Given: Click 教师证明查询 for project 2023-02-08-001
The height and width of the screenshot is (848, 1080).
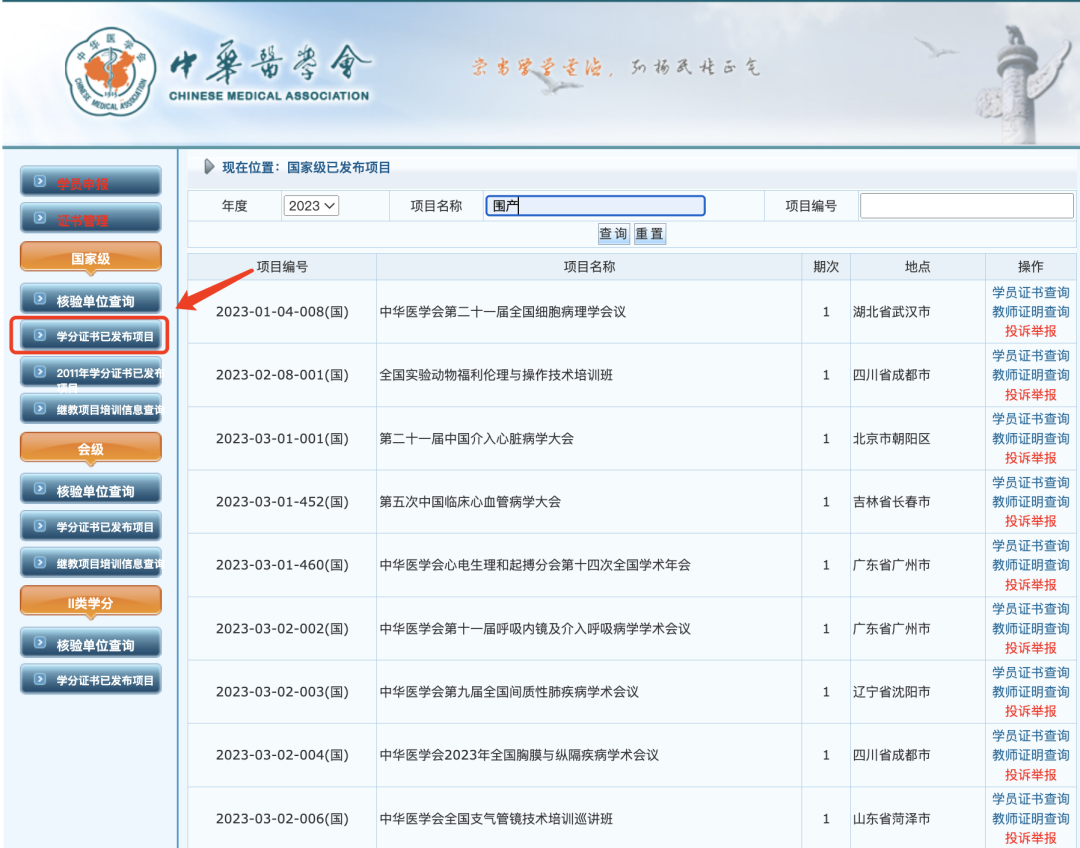Looking at the screenshot, I should tap(1030, 375).
